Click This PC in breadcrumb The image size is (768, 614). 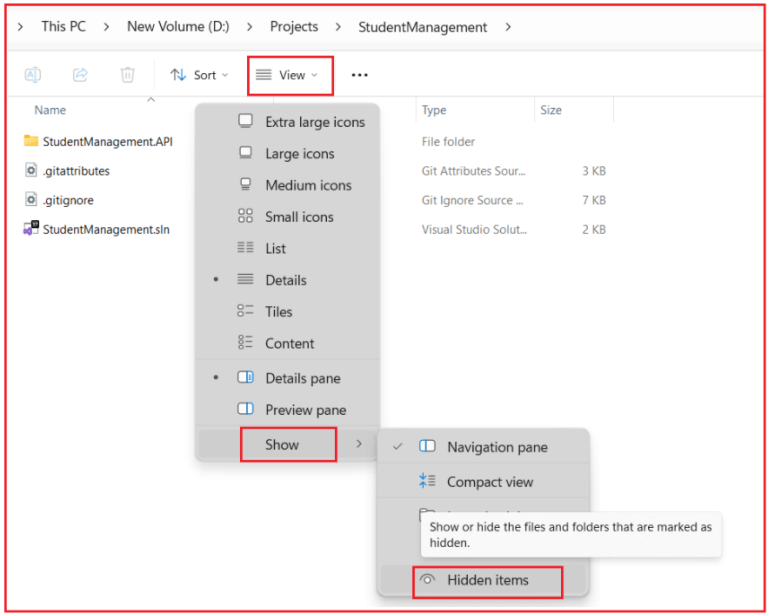(63, 26)
